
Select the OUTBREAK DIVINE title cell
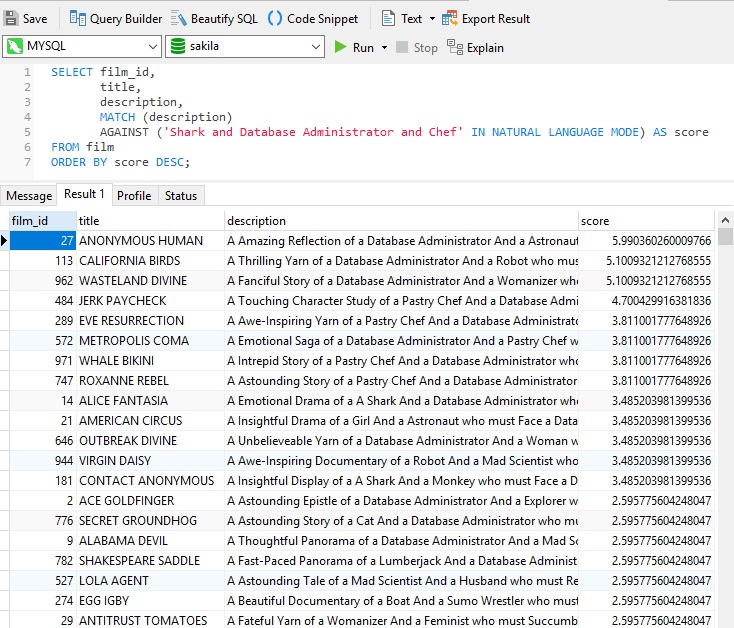(x=150, y=441)
